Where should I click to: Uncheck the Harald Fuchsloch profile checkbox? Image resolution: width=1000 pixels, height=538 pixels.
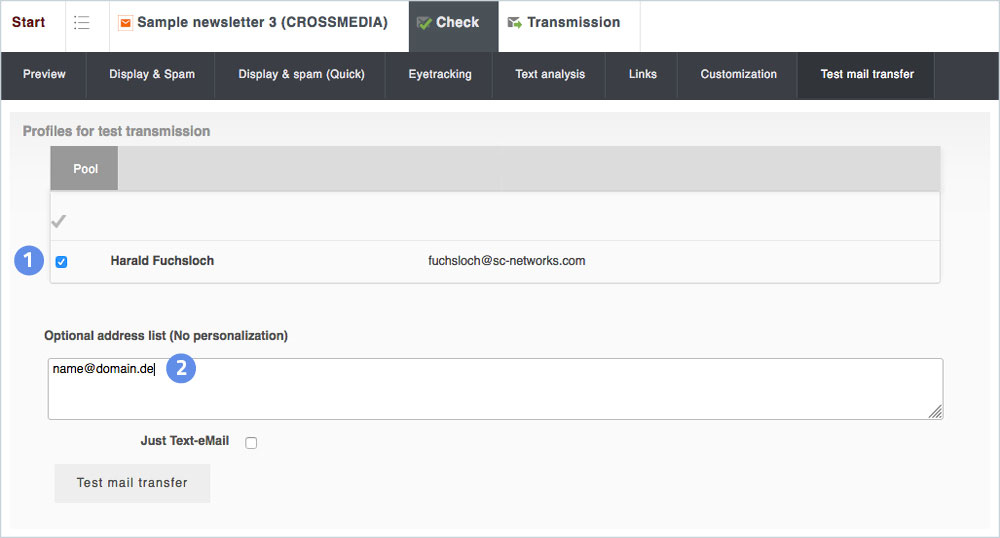(61, 261)
